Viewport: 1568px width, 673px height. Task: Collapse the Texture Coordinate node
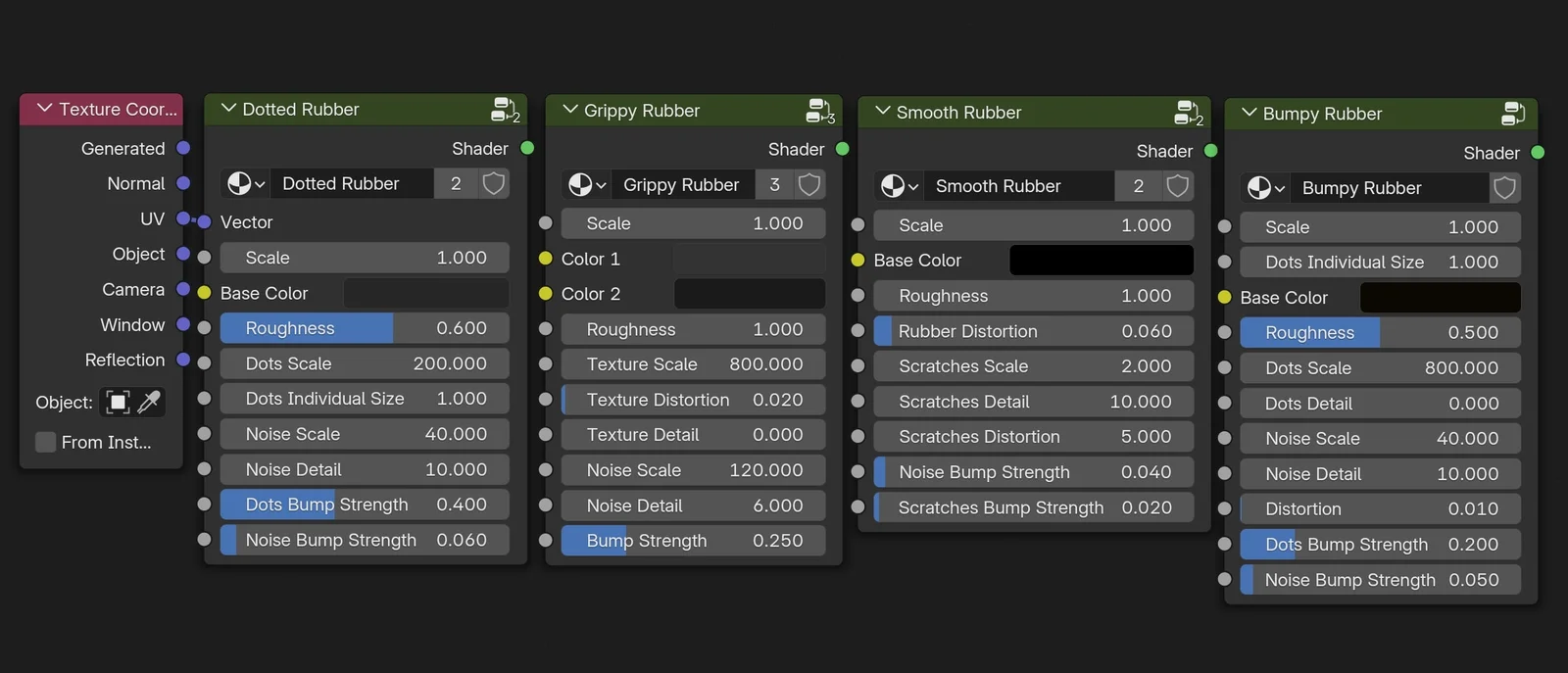44,109
